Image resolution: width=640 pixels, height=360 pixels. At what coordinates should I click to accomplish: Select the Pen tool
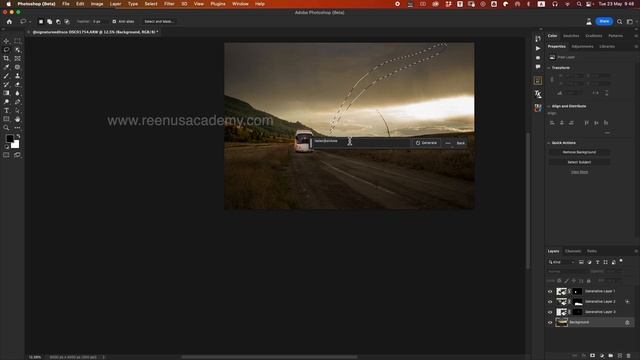pyautogui.click(x=18, y=102)
